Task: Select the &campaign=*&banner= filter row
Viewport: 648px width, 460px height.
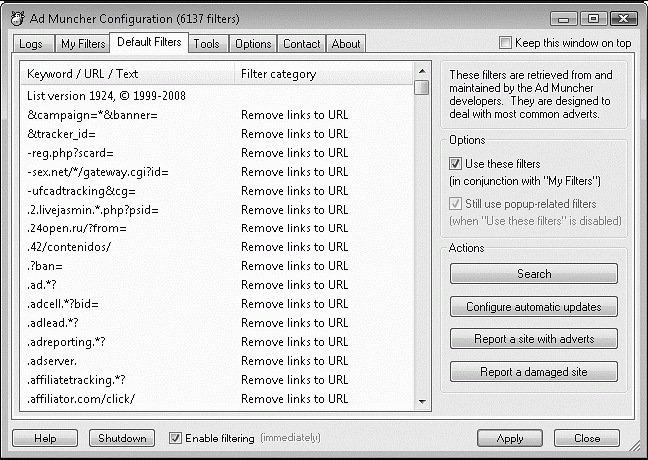Action: [217, 115]
